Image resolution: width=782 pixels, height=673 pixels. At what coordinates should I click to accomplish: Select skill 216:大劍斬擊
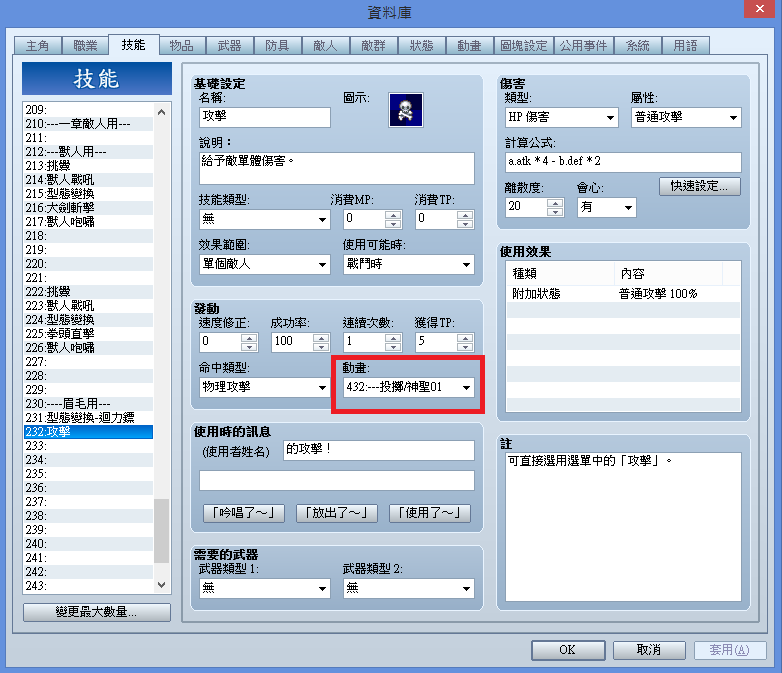tap(89, 208)
